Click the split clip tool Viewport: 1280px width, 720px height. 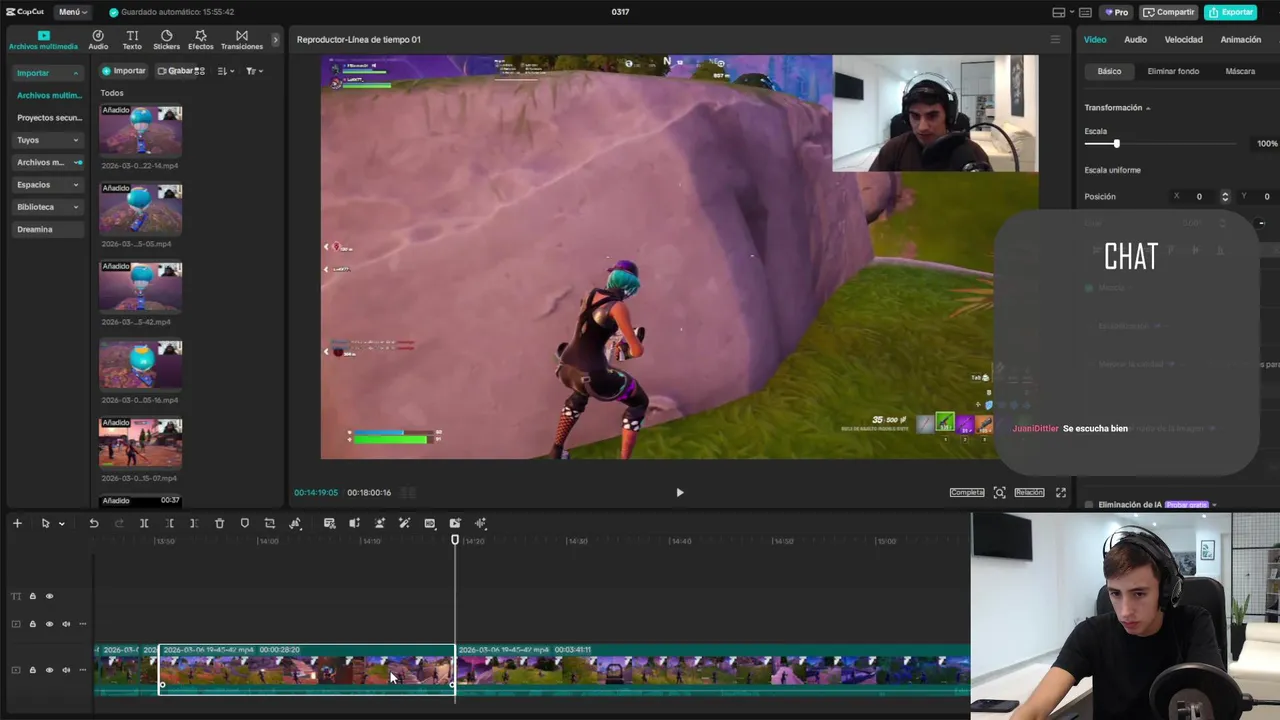pyautogui.click(x=144, y=523)
